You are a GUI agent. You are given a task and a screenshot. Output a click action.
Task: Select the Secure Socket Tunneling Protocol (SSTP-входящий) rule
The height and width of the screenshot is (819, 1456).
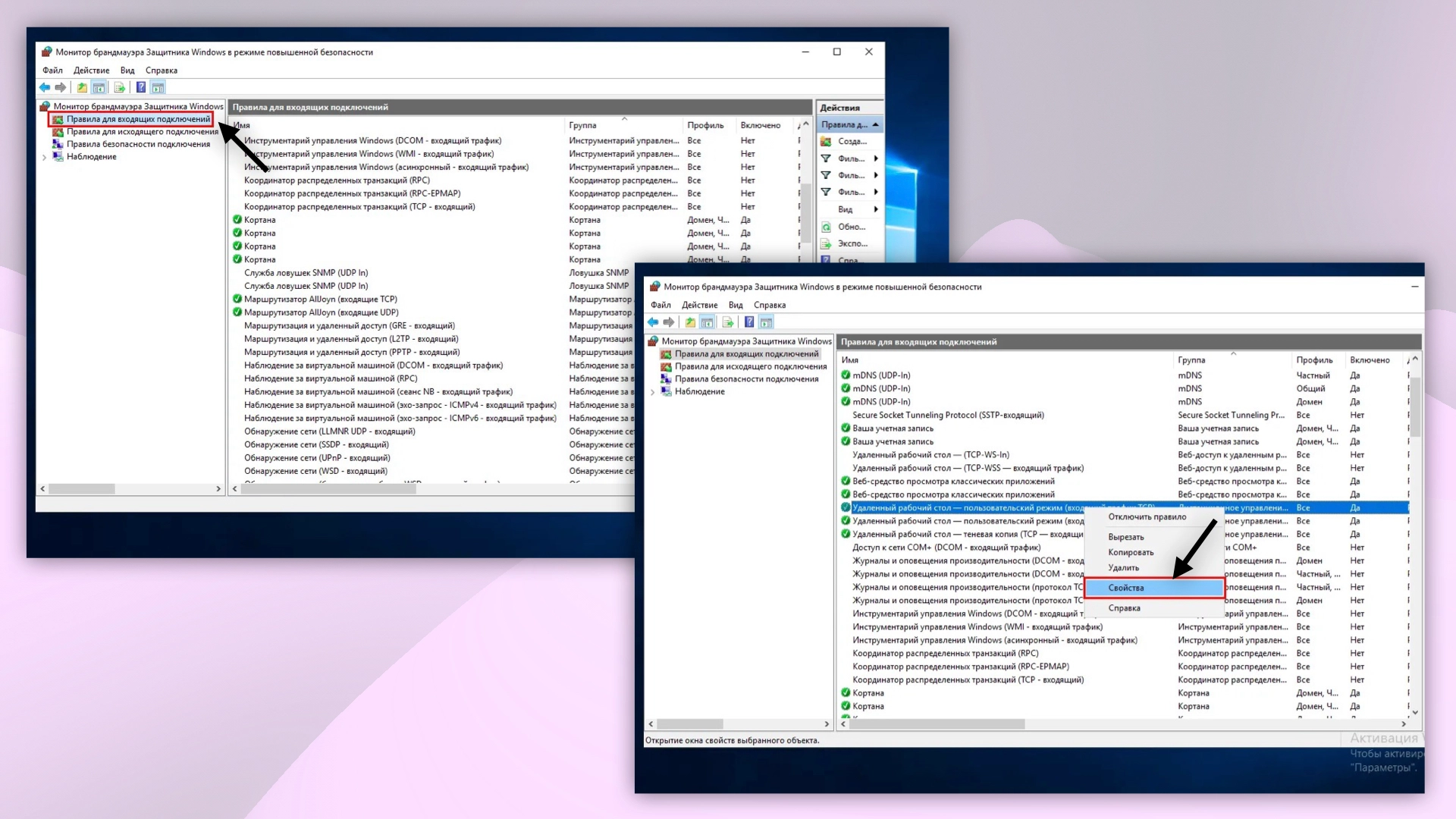pos(948,415)
